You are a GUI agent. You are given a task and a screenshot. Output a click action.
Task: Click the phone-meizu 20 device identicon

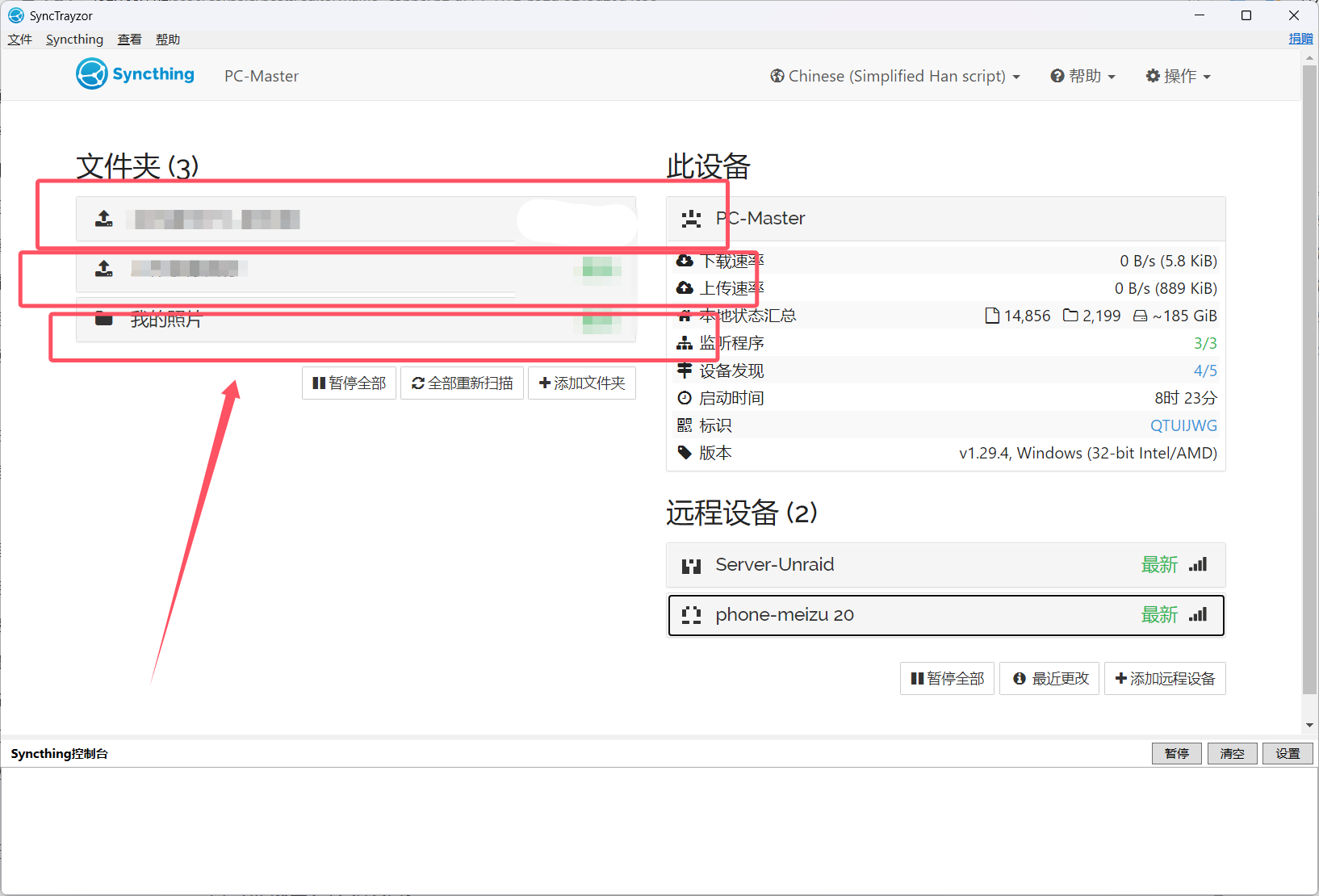[x=691, y=616]
